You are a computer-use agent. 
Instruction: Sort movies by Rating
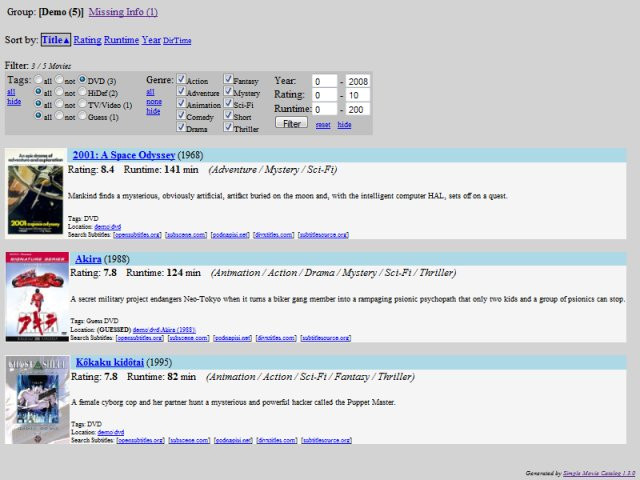coord(87,40)
